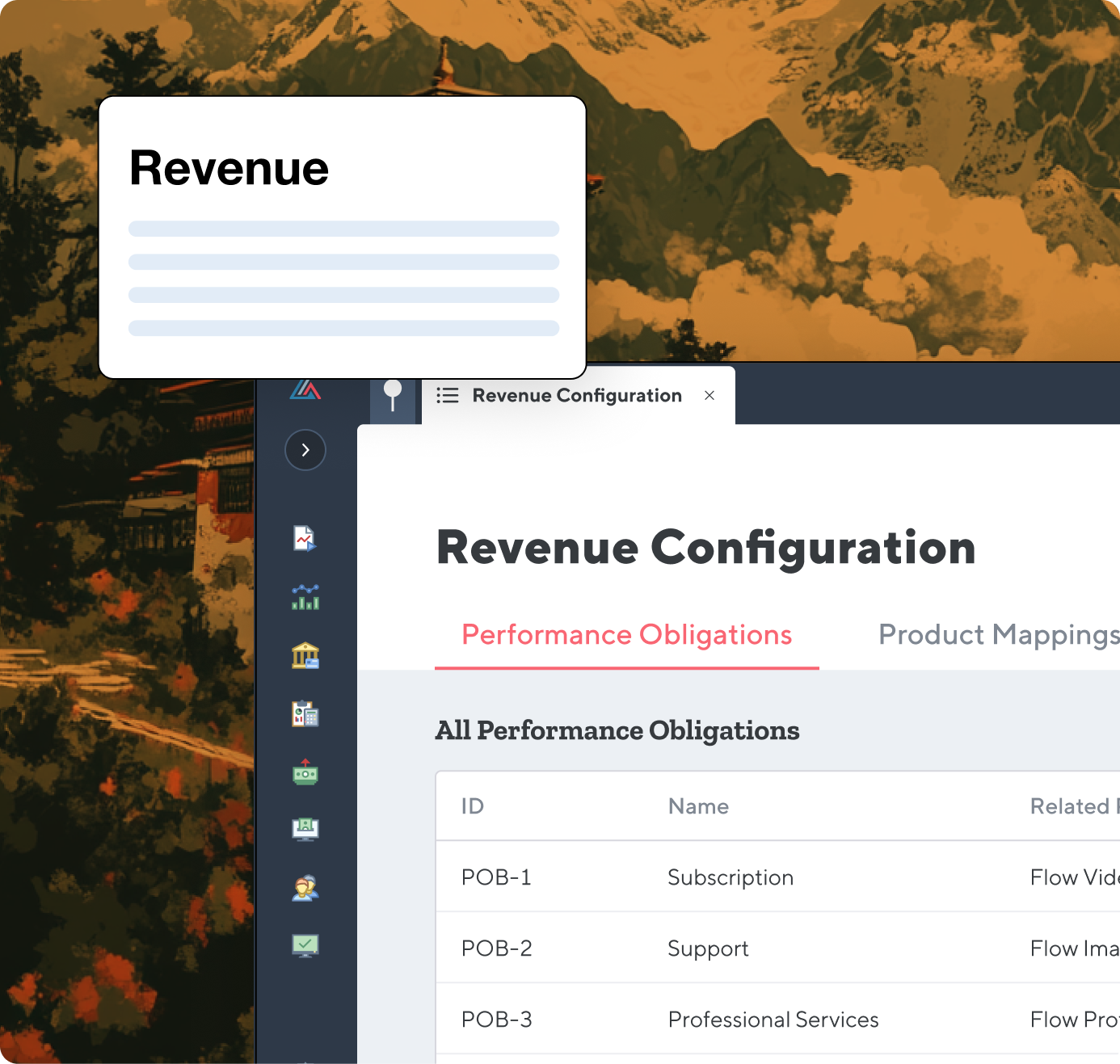Click the Flow Pro related cell in POB-3 row
This screenshot has width=1120, height=1064.
click(1075, 1020)
